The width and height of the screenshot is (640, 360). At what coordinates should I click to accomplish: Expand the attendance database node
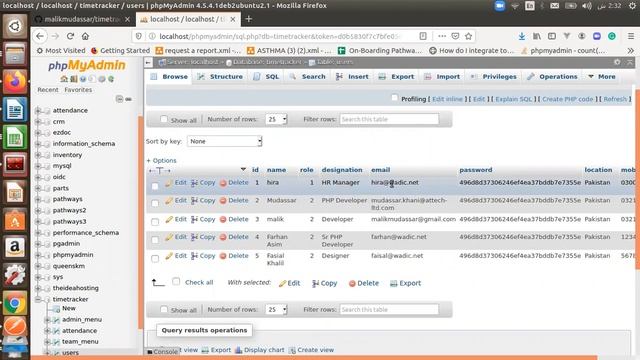click(38, 110)
